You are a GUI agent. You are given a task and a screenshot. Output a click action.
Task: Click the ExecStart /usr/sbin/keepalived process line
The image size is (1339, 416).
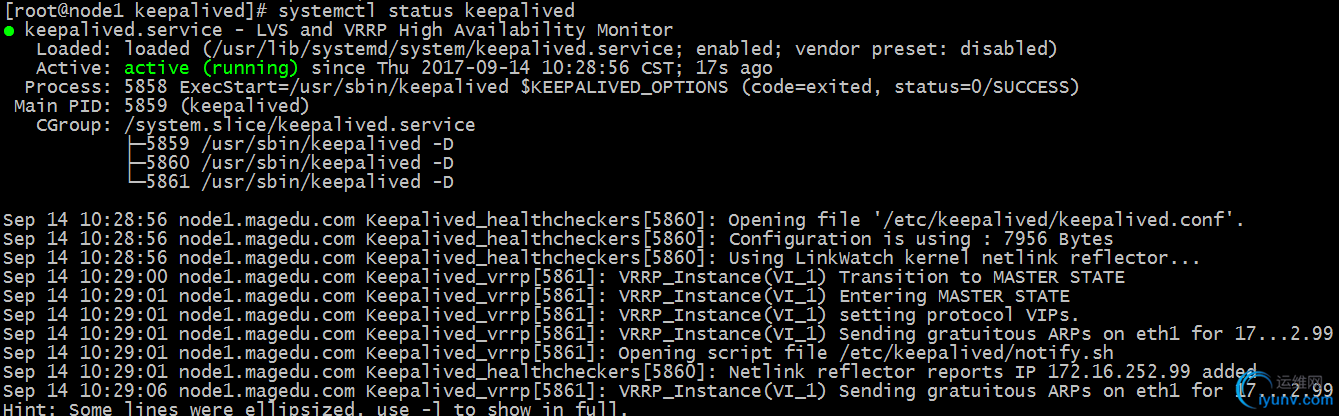(553, 87)
